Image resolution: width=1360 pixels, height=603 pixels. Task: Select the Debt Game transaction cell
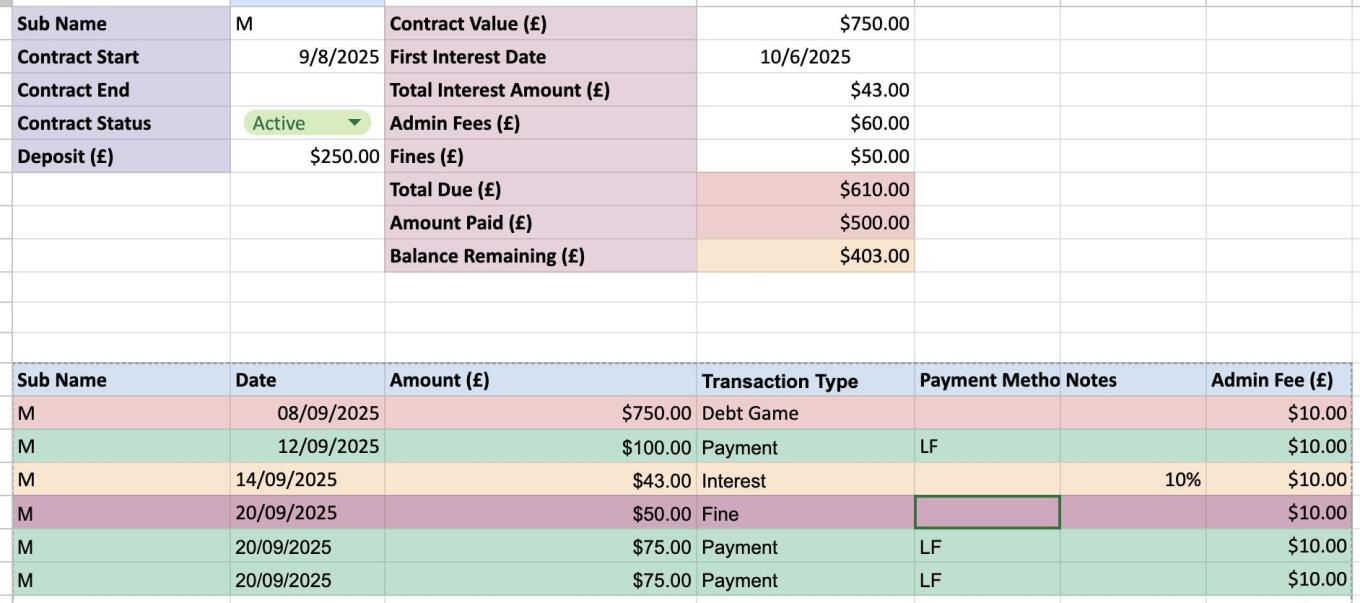pos(805,413)
